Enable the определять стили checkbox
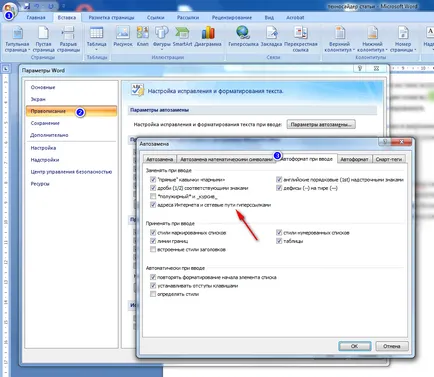The height and width of the screenshot is (377, 434). 153,294
